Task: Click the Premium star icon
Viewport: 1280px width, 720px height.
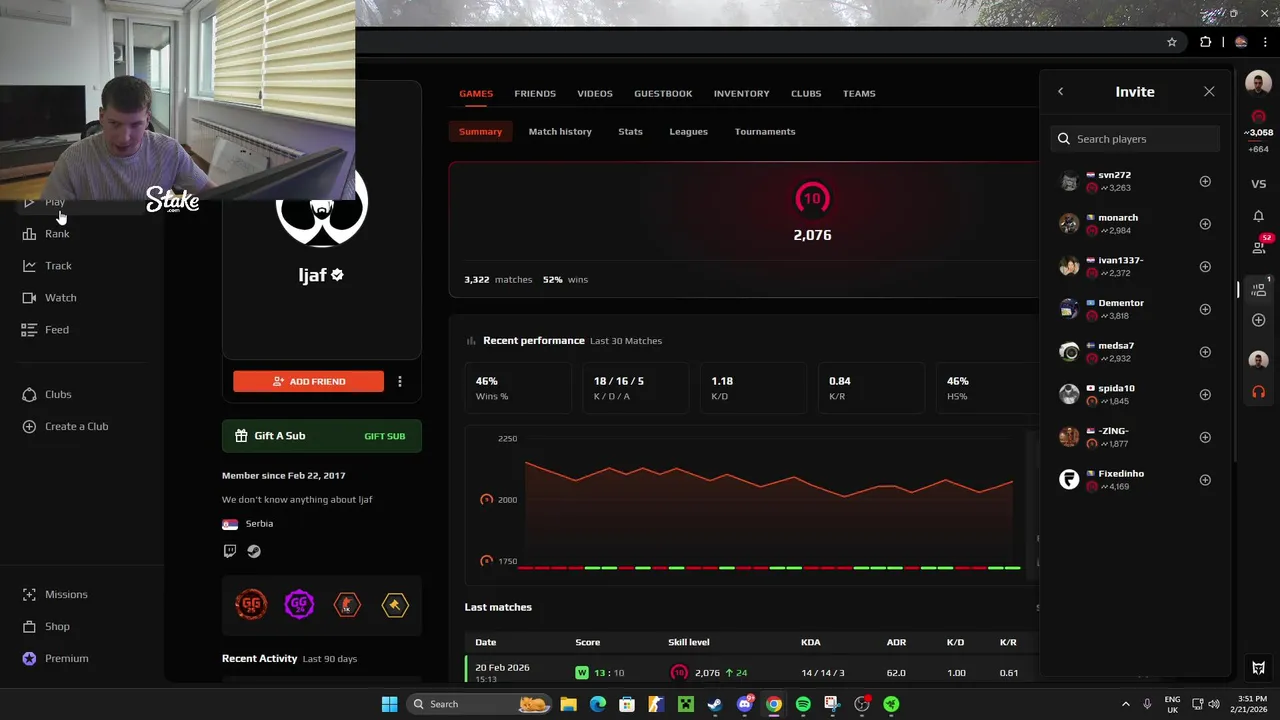Action: [x=29, y=659]
